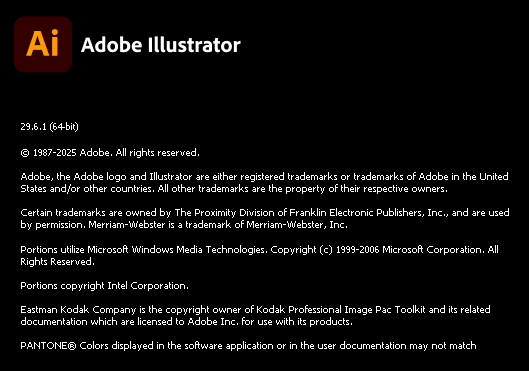Click the Eastman Kodak Company line
The width and height of the screenshot is (529, 371).
255,310
